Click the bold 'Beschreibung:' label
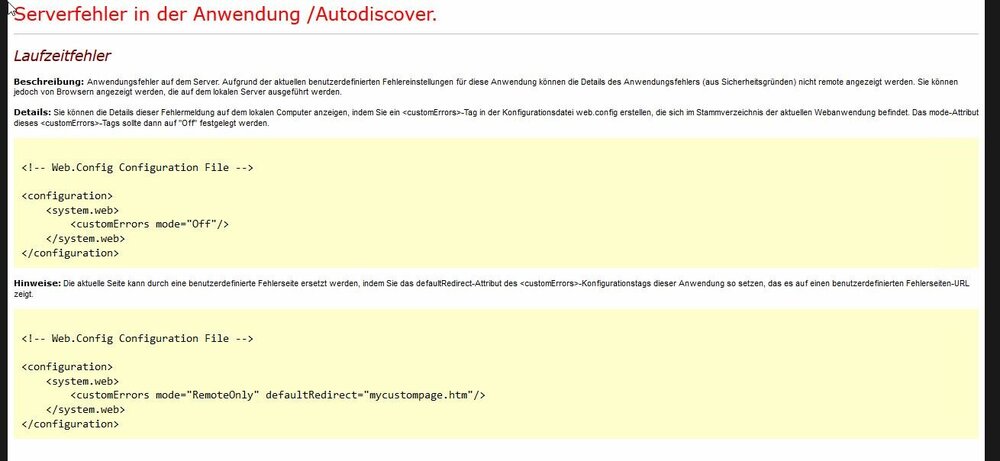This screenshot has width=1000, height=461. point(49,80)
